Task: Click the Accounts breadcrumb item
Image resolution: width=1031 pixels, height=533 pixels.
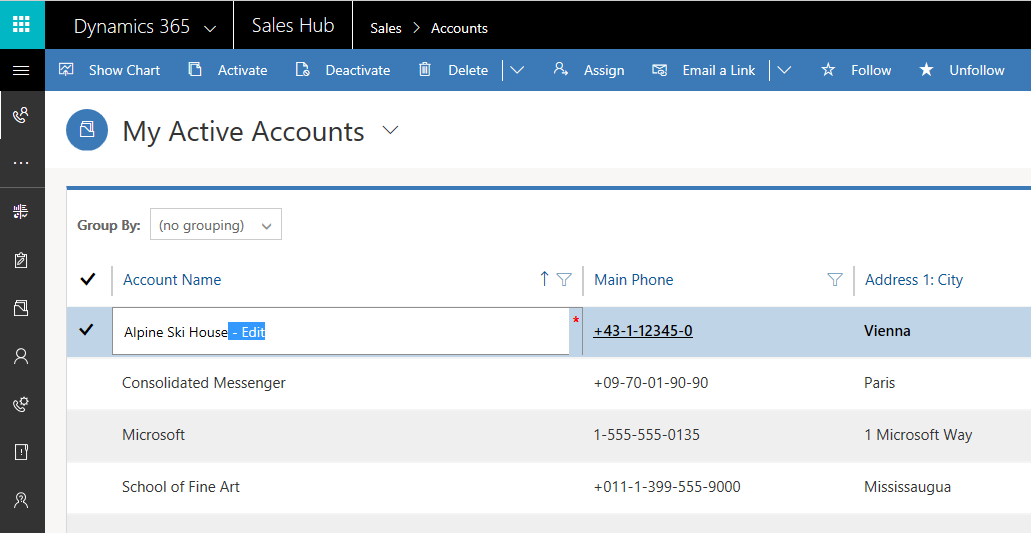Action: click(x=460, y=28)
